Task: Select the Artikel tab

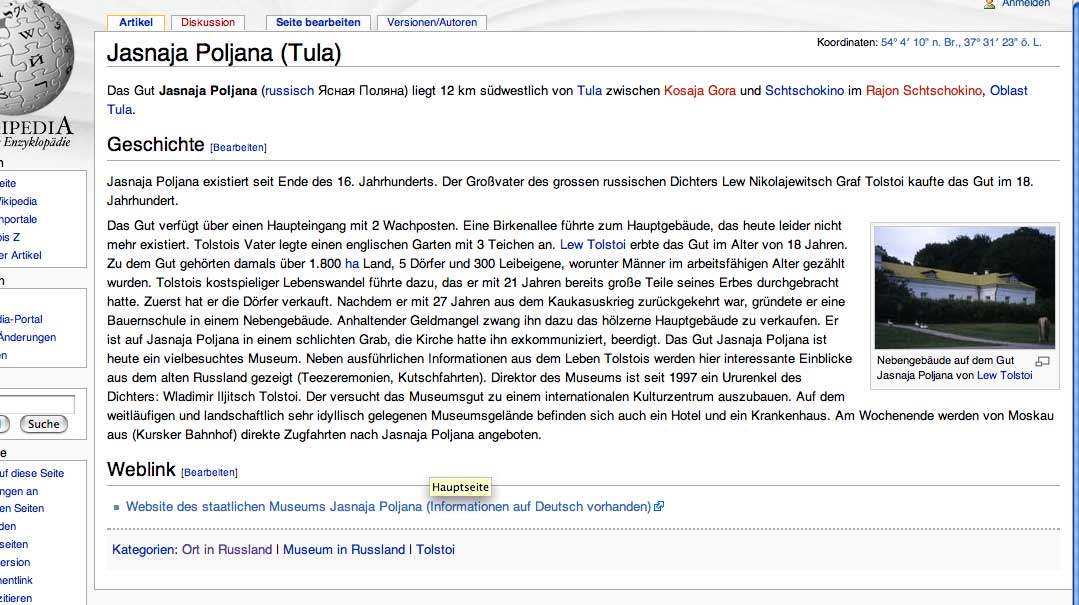Action: (x=136, y=22)
